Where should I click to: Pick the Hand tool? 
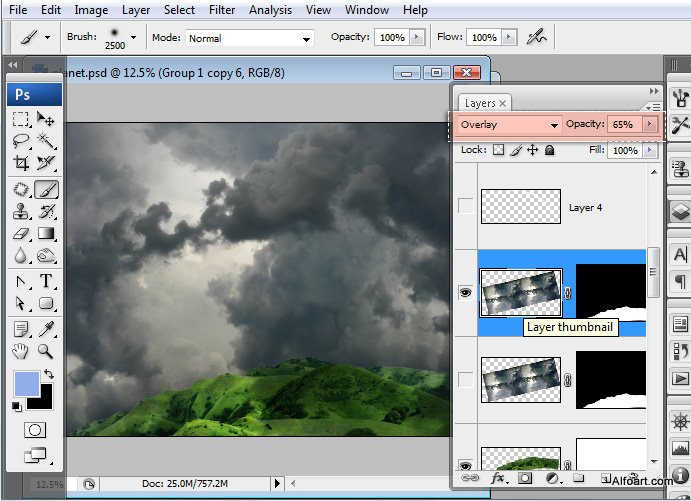(21, 350)
